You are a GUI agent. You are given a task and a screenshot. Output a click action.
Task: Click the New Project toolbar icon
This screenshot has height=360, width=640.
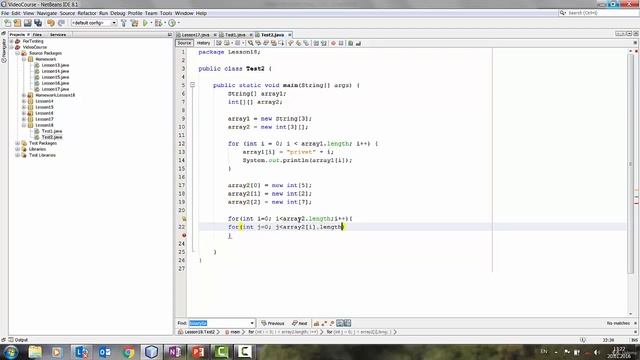coord(18,23)
